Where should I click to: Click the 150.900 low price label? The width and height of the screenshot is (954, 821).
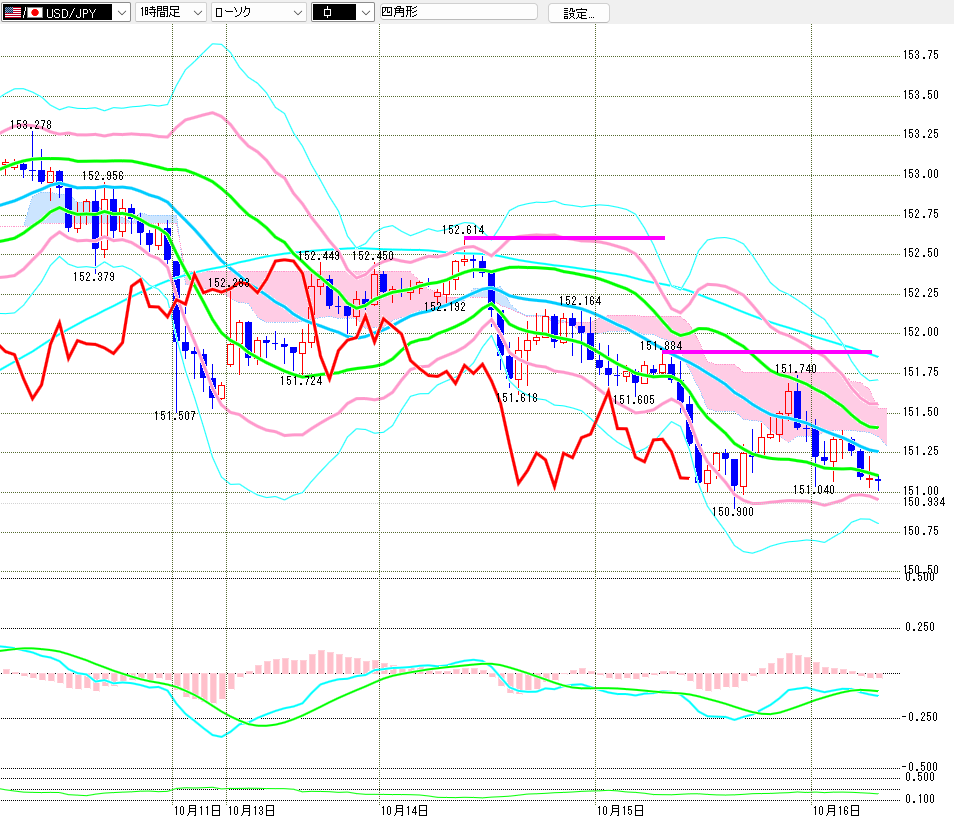click(x=732, y=511)
